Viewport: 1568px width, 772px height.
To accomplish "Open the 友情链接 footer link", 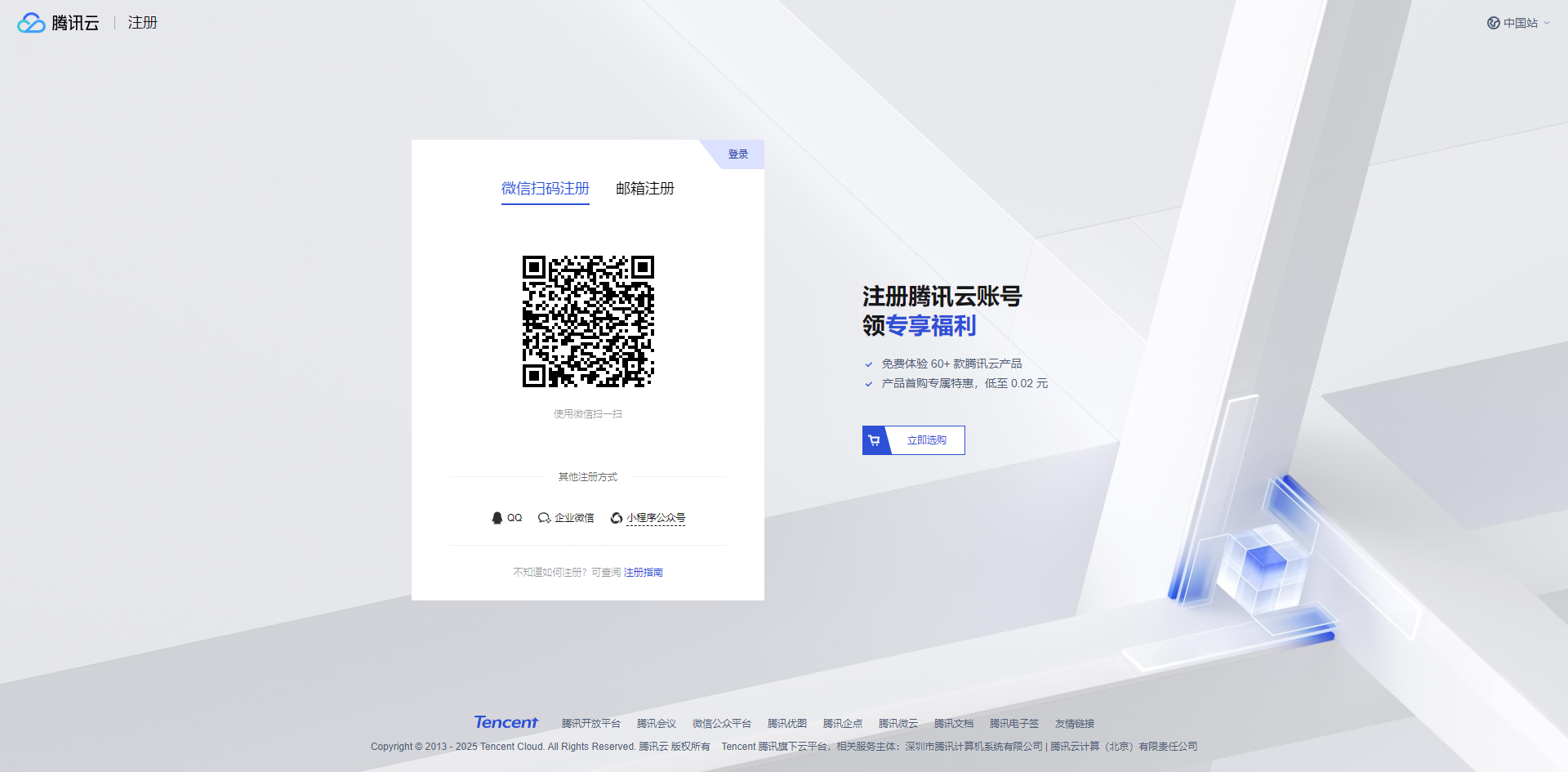I will 1075,724.
